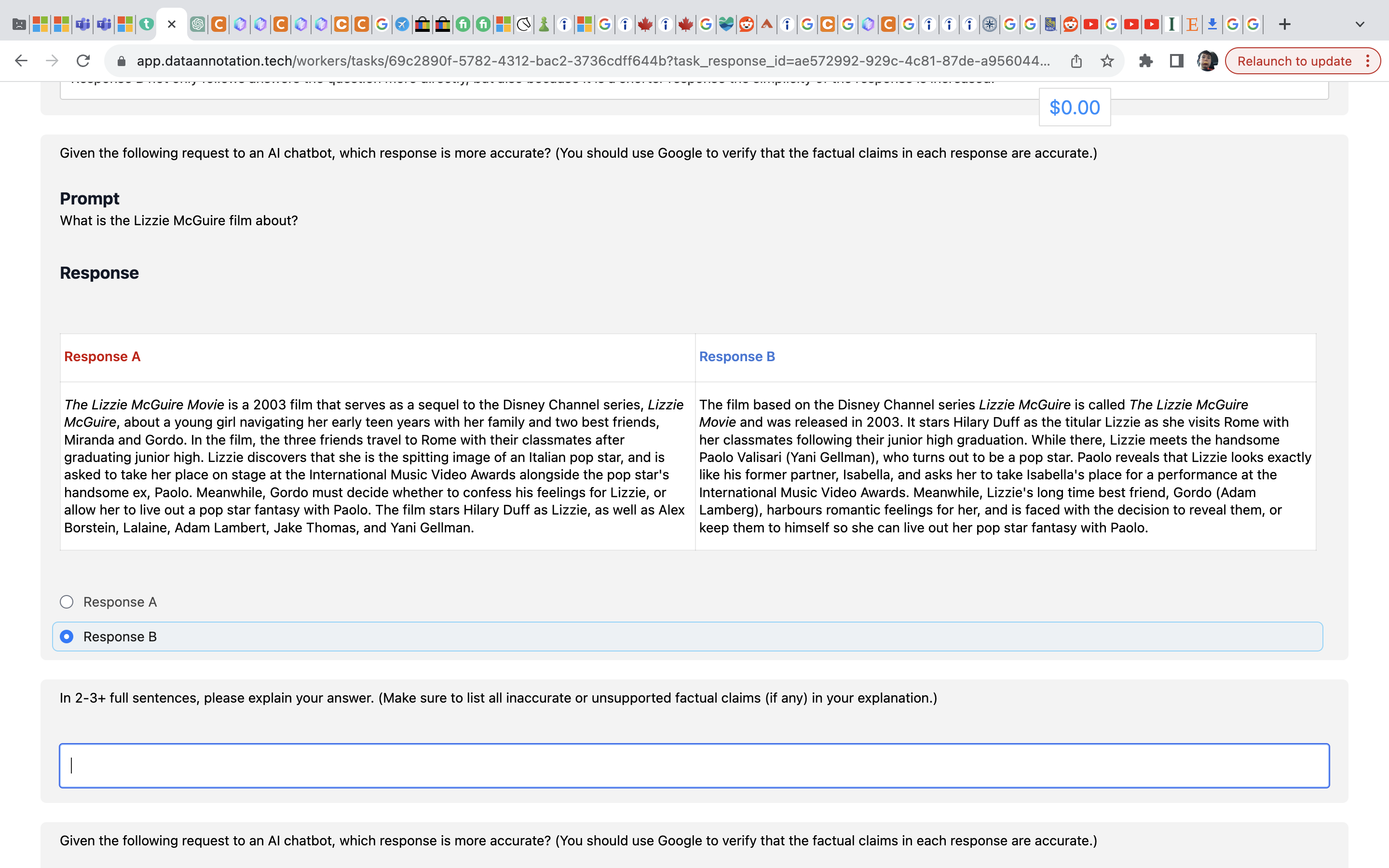Switch to the first browser tab
Image resolution: width=1389 pixels, height=868 pixels.
tap(19, 24)
